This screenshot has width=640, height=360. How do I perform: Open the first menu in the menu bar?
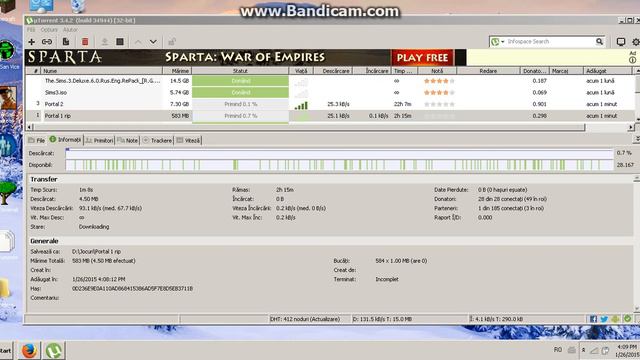[x=31, y=30]
